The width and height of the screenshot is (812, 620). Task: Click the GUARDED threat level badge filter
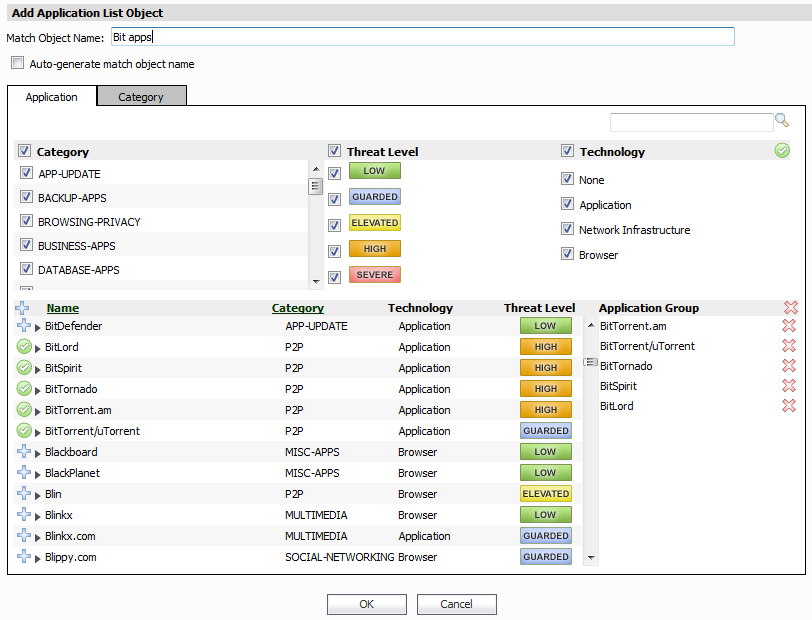(375, 197)
